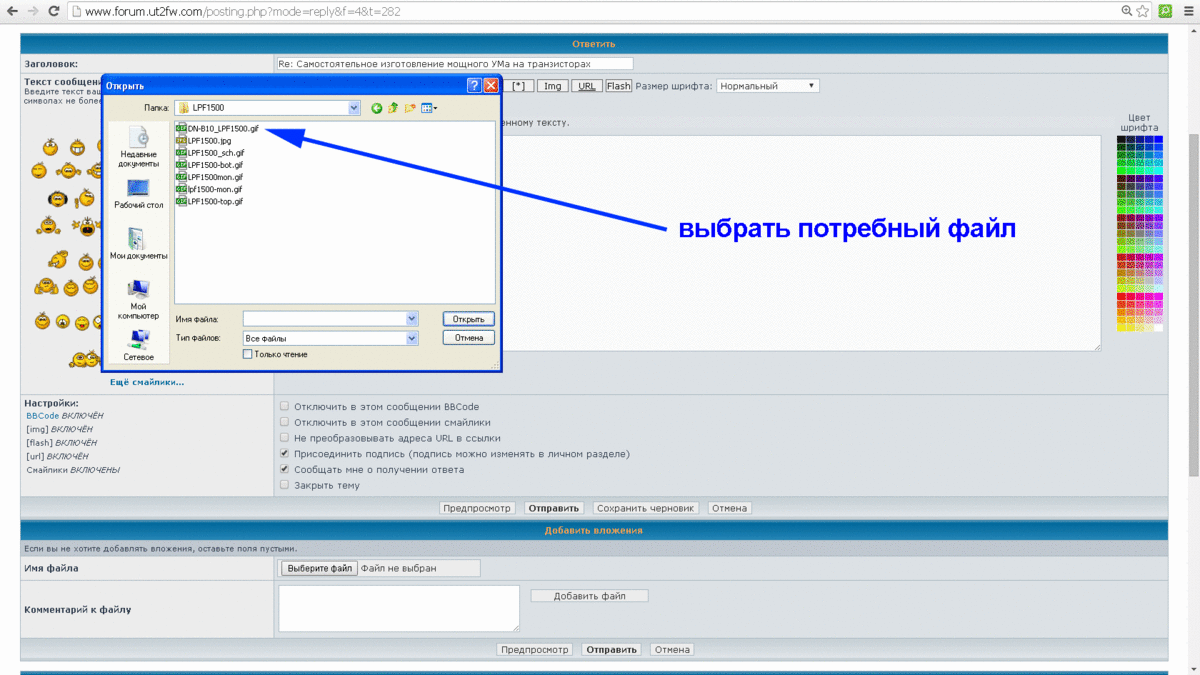Go to Desktop in the places bar
This screenshot has height=675, width=1200.
point(138,193)
